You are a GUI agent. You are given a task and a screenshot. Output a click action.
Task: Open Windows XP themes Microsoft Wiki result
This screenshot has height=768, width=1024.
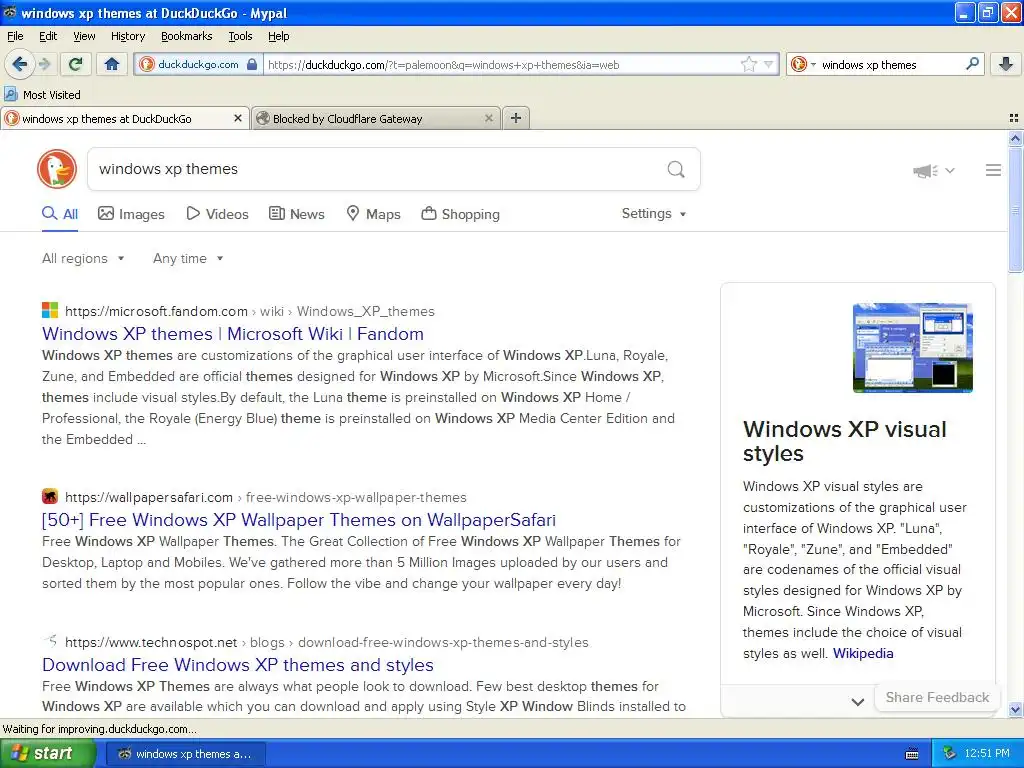click(x=232, y=333)
